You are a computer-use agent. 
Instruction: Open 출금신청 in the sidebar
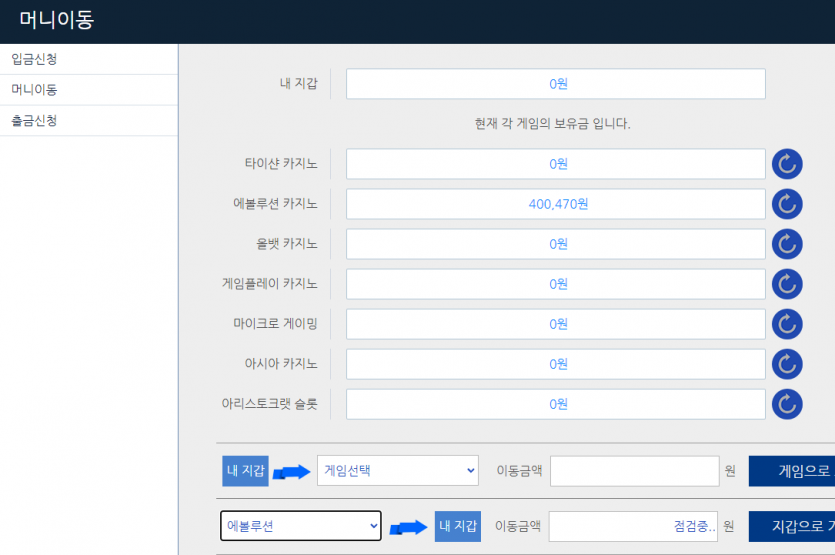(88, 120)
